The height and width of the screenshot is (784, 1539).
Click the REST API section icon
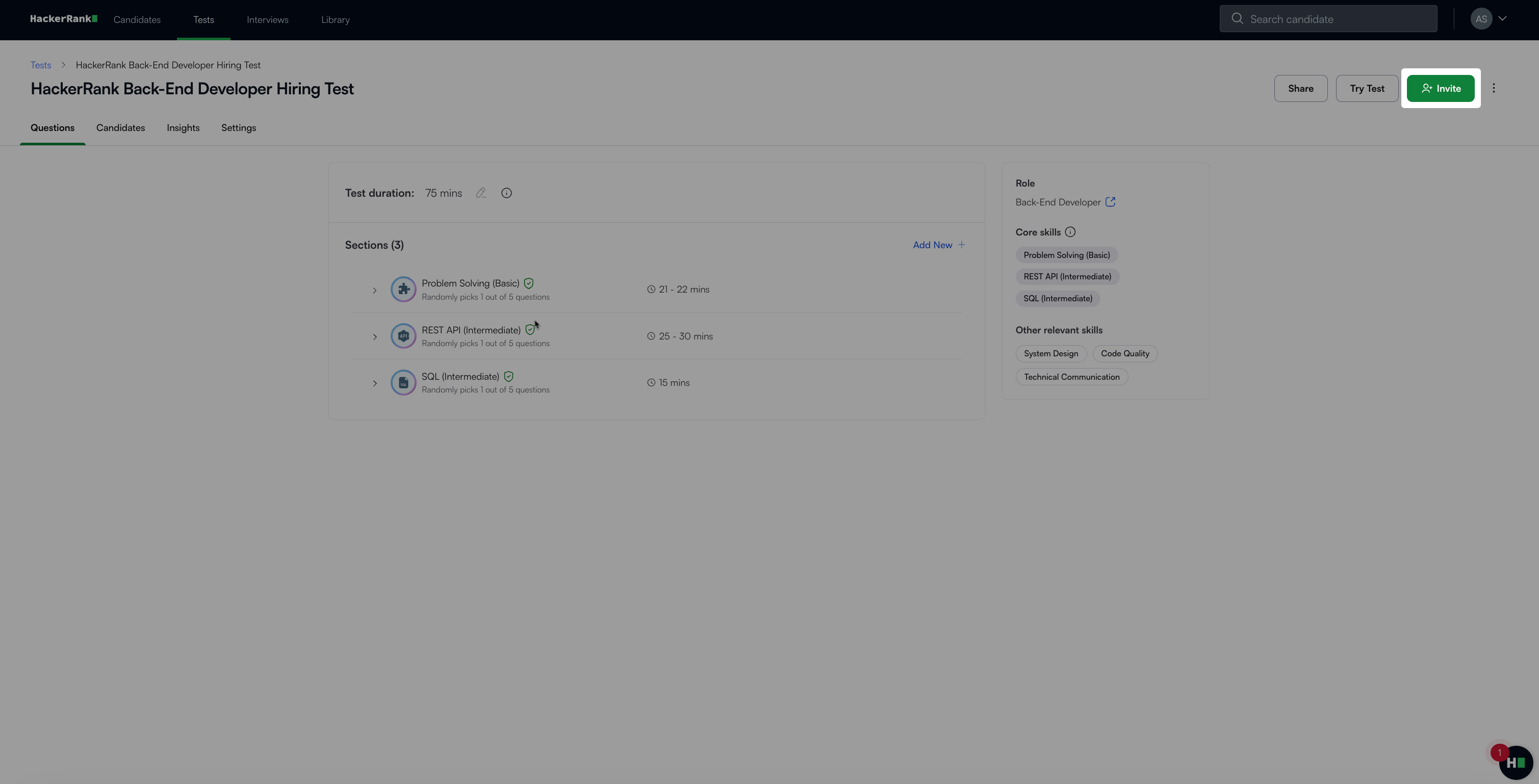click(x=403, y=336)
